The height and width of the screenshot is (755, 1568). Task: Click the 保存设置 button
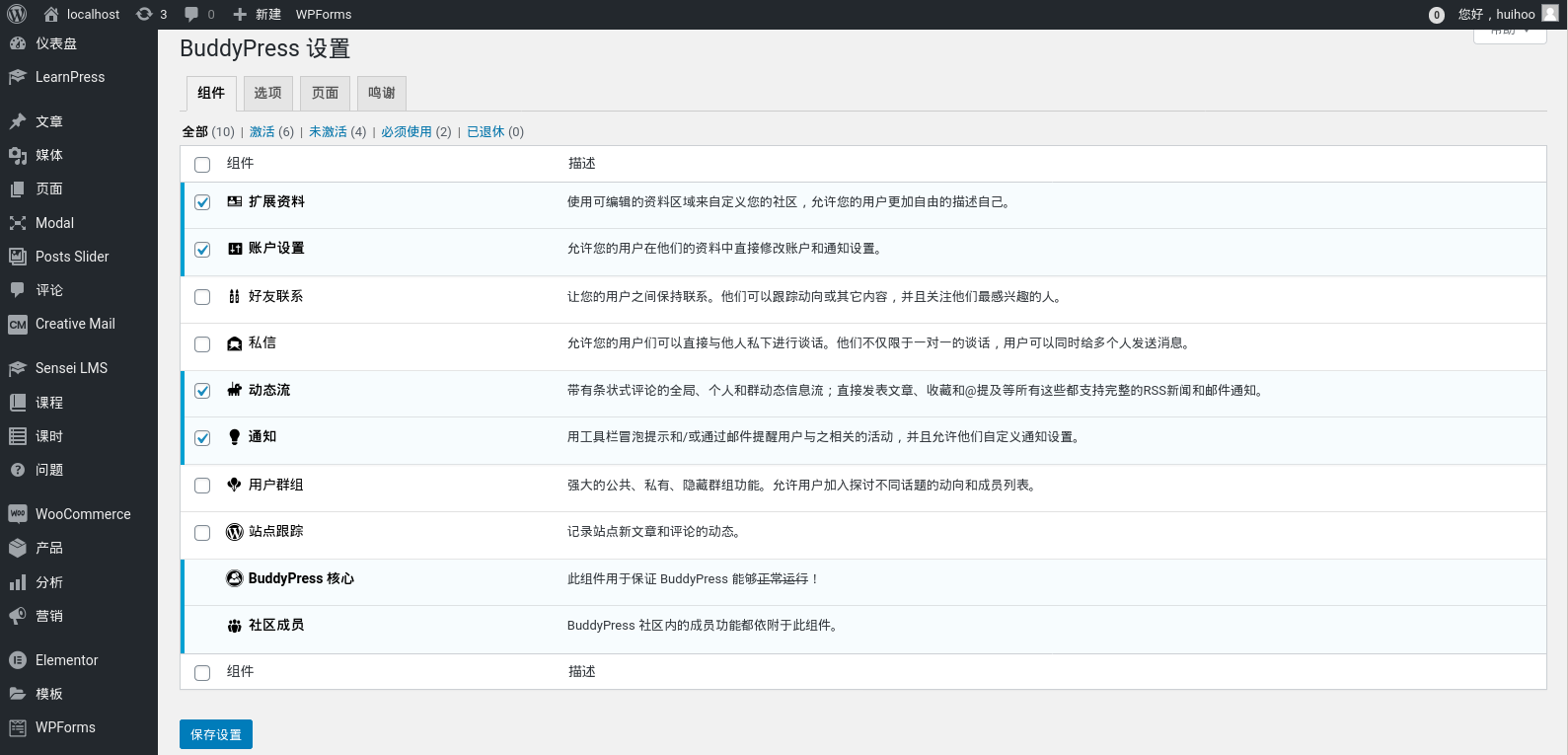point(216,734)
